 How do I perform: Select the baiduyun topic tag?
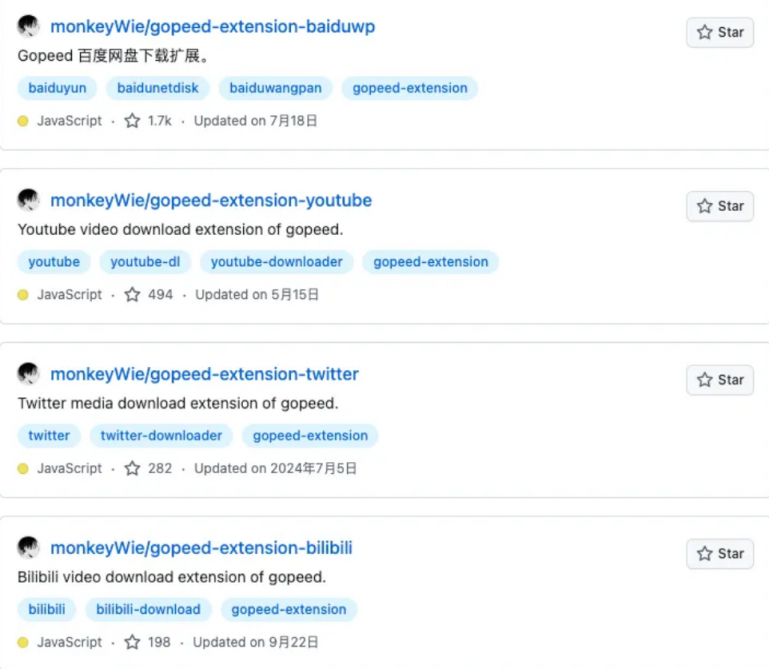pyautogui.click(x=57, y=88)
